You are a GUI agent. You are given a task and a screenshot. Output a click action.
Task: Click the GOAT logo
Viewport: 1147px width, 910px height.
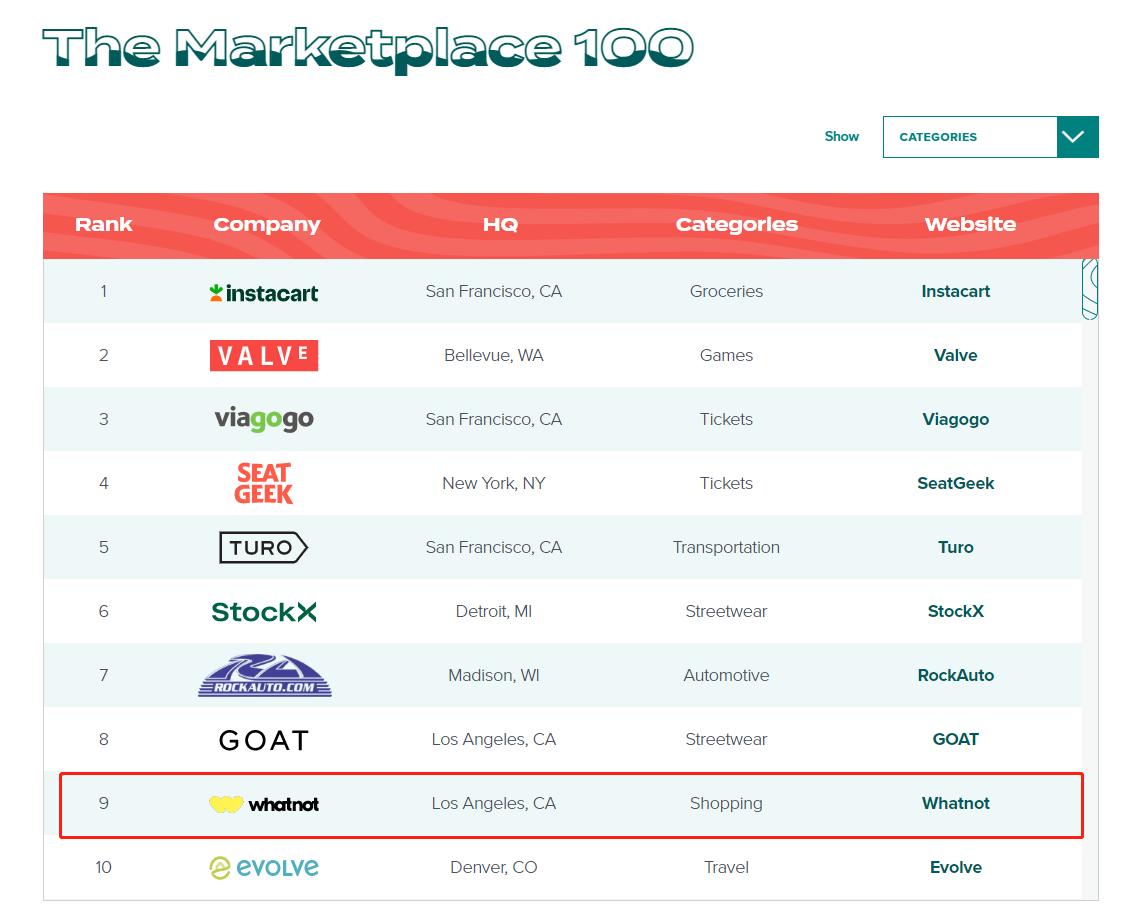click(264, 740)
